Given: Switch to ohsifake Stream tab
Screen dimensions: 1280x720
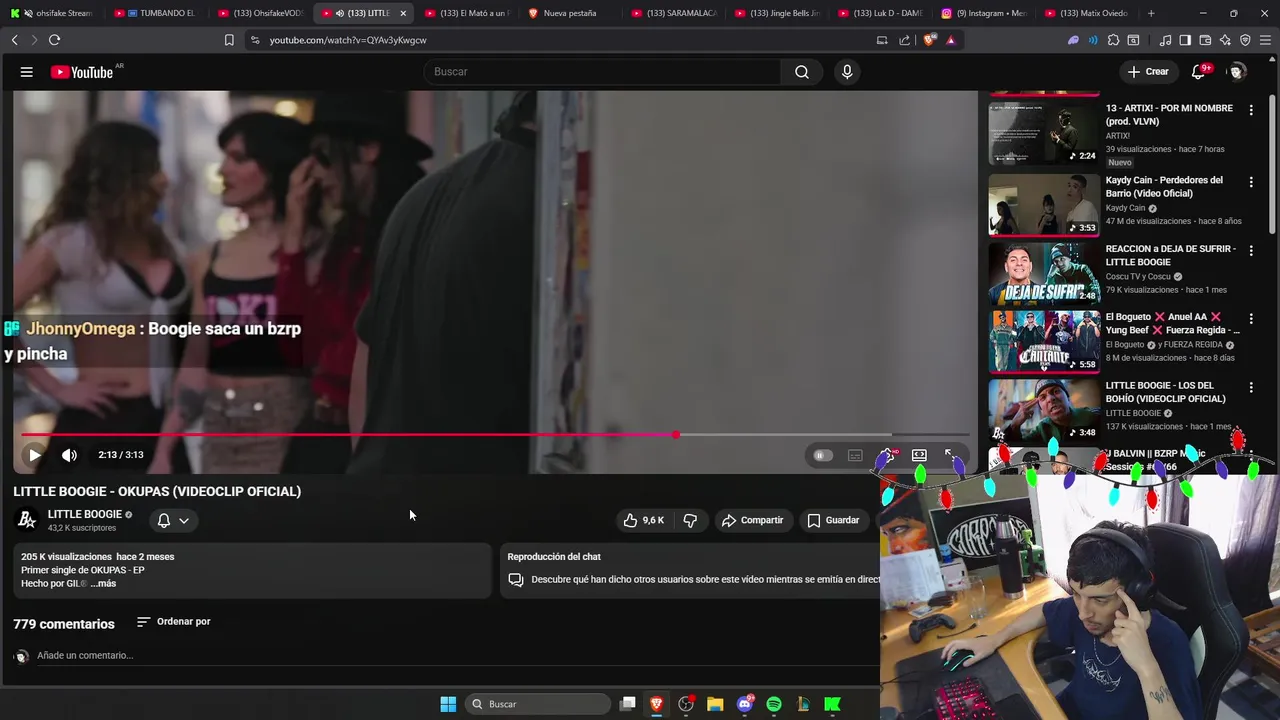Looking at the screenshot, I should tap(52, 13).
